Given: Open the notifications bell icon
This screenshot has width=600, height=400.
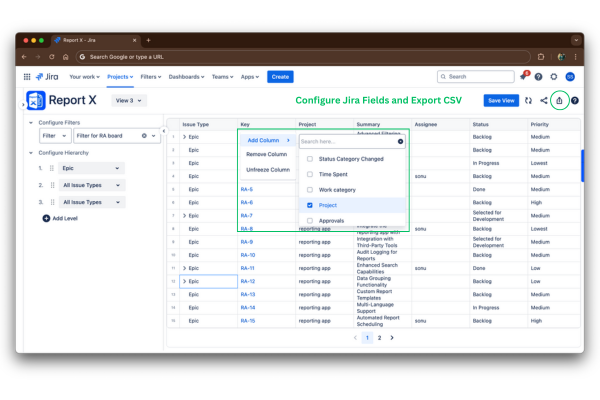Looking at the screenshot, I should click(523, 77).
